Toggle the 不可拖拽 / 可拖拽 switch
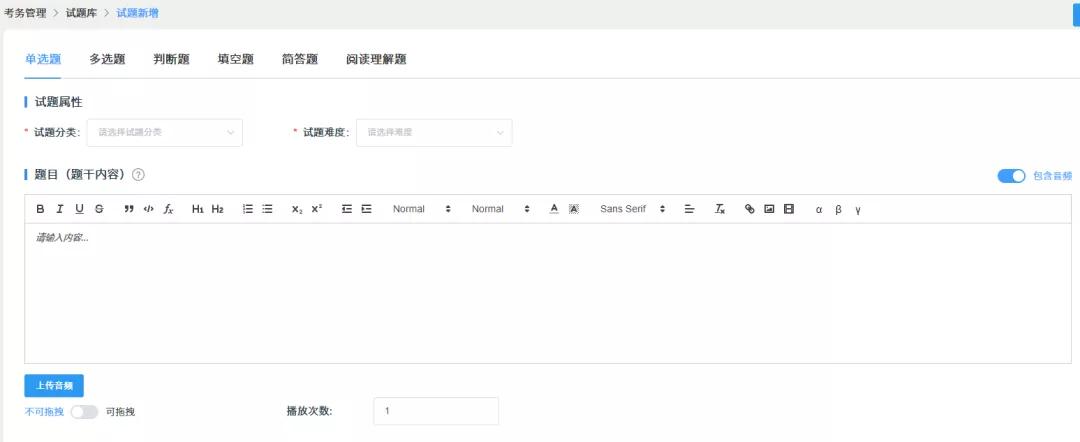 pyautogui.click(x=84, y=412)
